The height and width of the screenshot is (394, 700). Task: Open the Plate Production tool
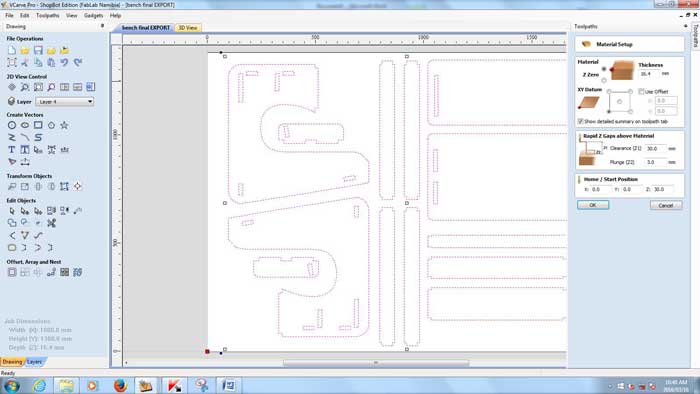[65, 272]
